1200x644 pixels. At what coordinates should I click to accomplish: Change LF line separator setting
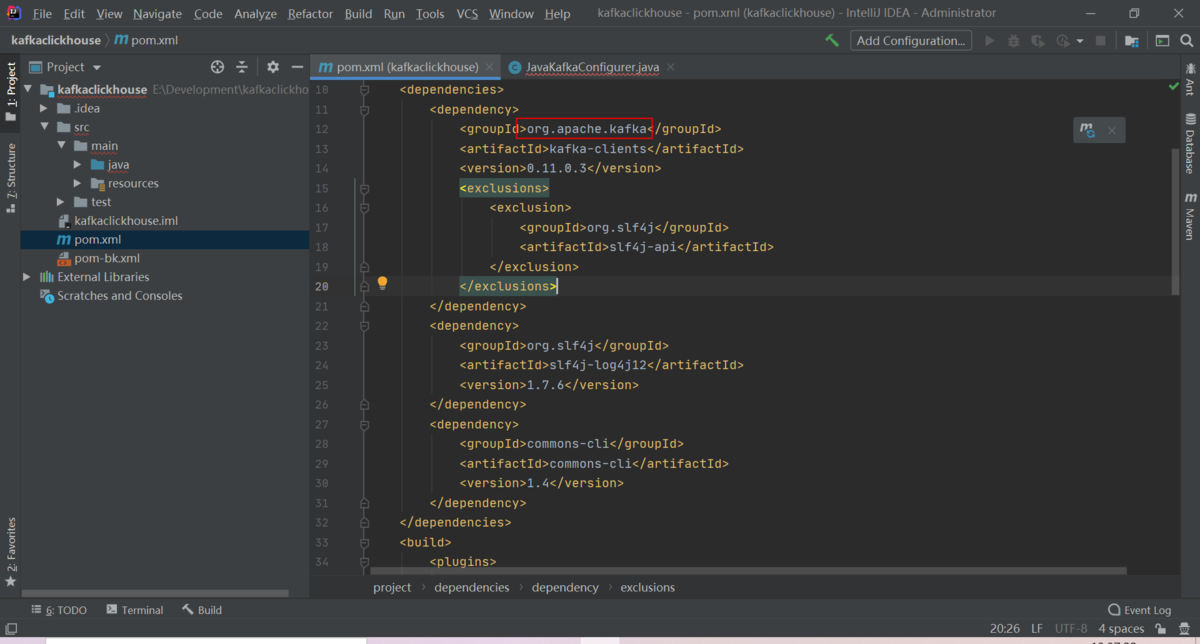coord(1037,629)
